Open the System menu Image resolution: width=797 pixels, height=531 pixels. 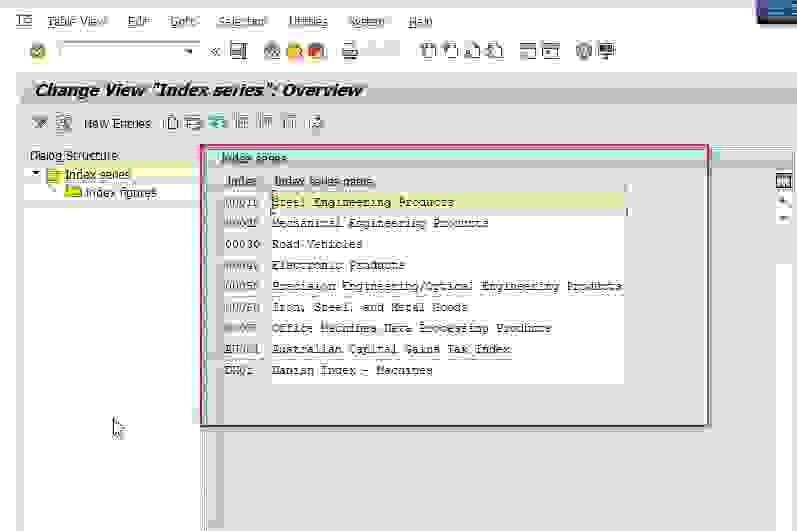[x=366, y=21]
